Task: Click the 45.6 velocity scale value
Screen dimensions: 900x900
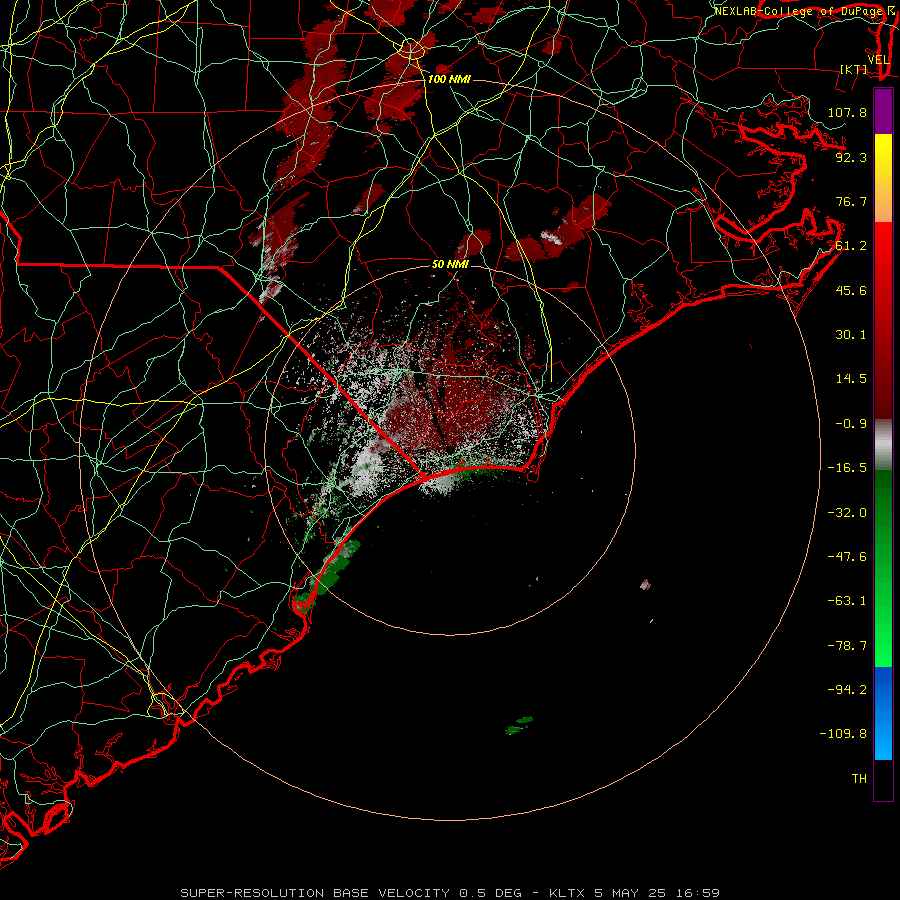Action: 851,290
